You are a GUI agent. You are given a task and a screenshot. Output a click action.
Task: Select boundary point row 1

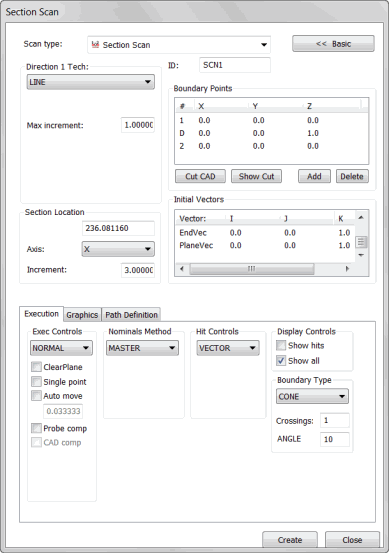(x=271, y=120)
